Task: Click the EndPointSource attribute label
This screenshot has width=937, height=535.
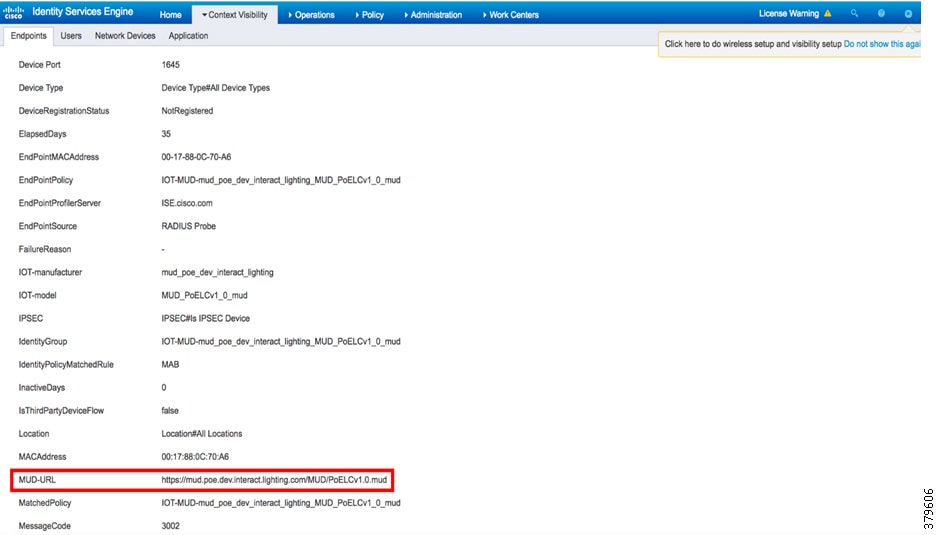Action: 47,226
